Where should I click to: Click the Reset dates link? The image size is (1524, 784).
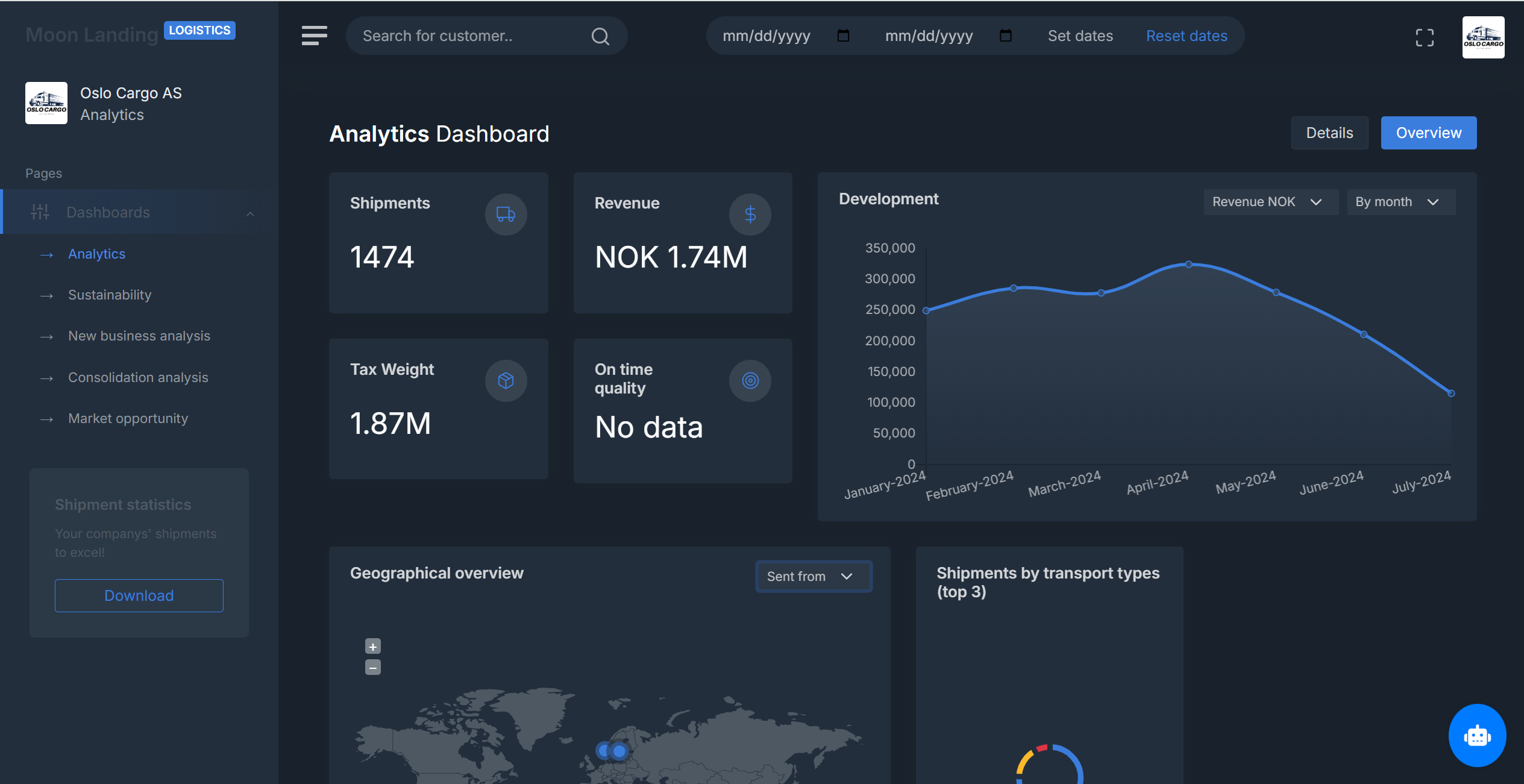pyautogui.click(x=1187, y=36)
